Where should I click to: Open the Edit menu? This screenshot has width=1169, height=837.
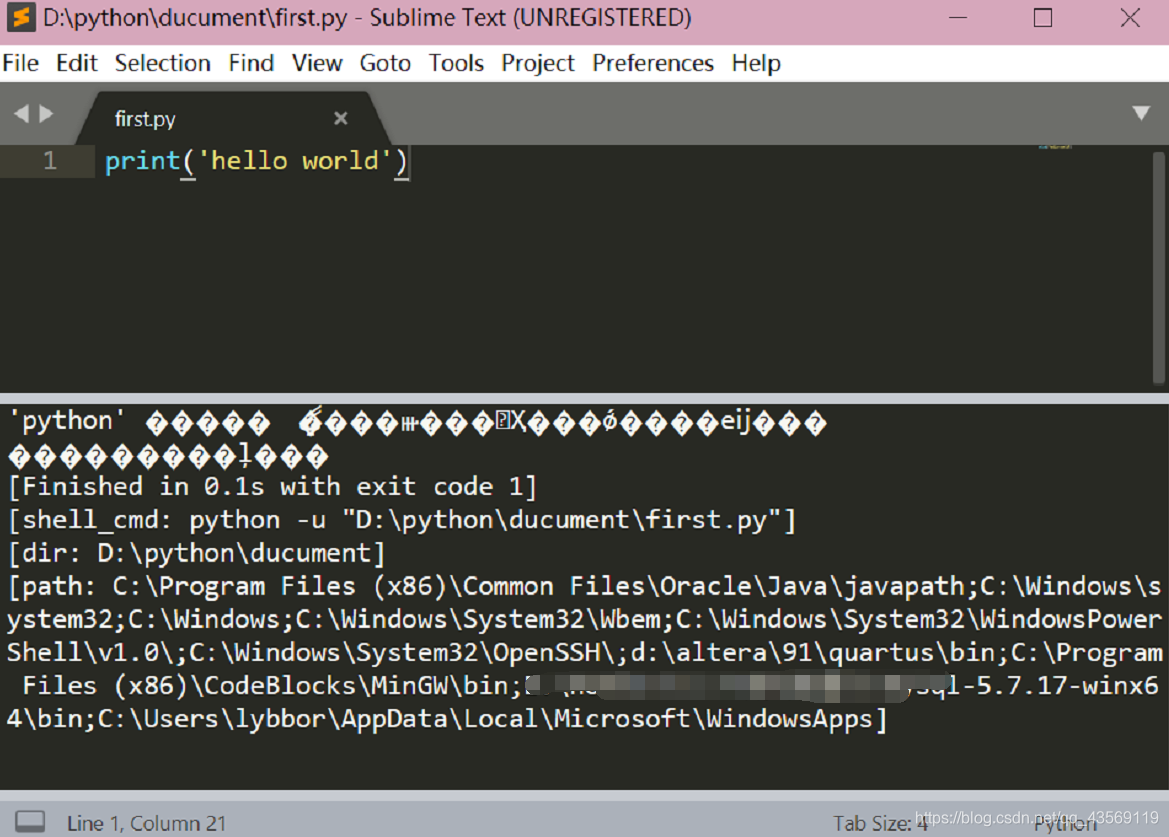pos(77,63)
